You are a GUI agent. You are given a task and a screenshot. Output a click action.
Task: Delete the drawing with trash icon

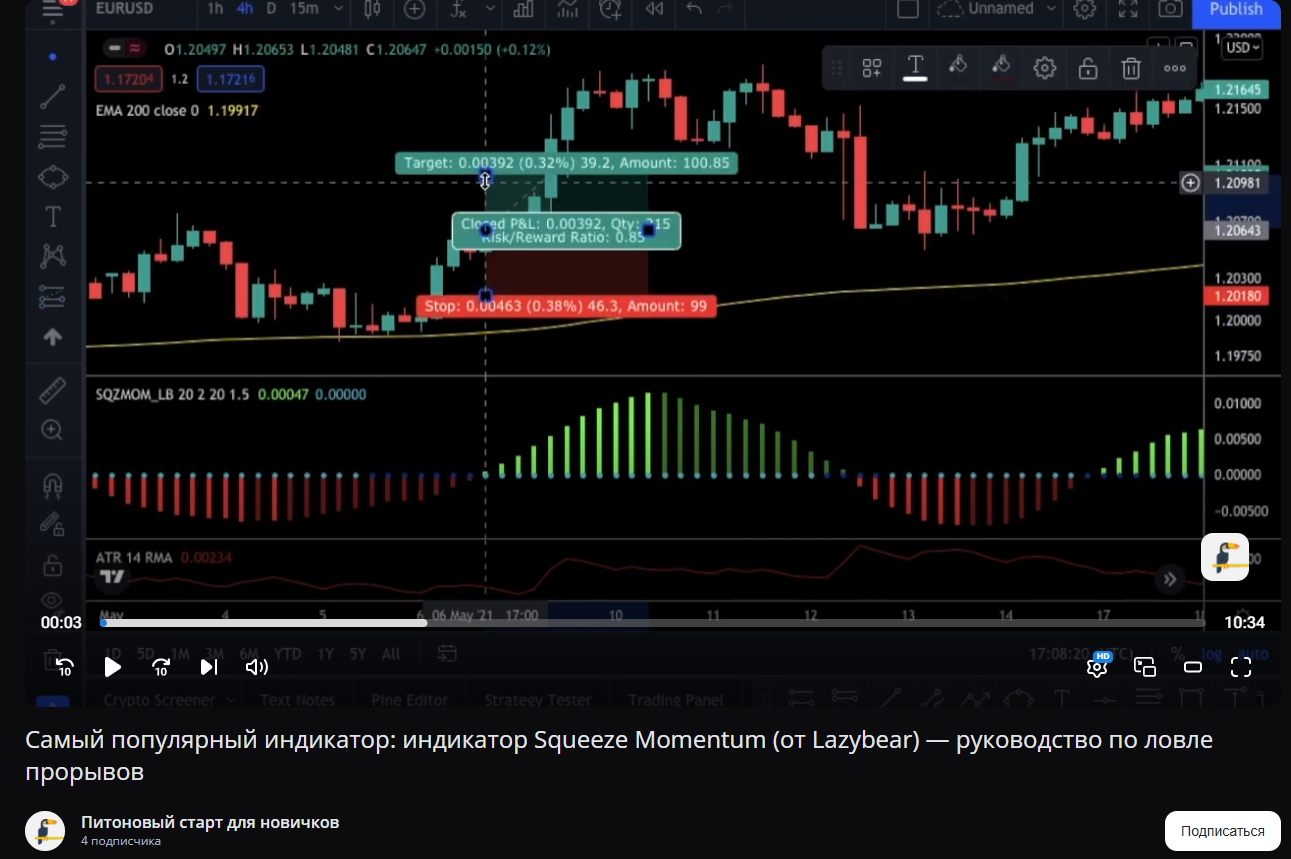[x=1131, y=68]
